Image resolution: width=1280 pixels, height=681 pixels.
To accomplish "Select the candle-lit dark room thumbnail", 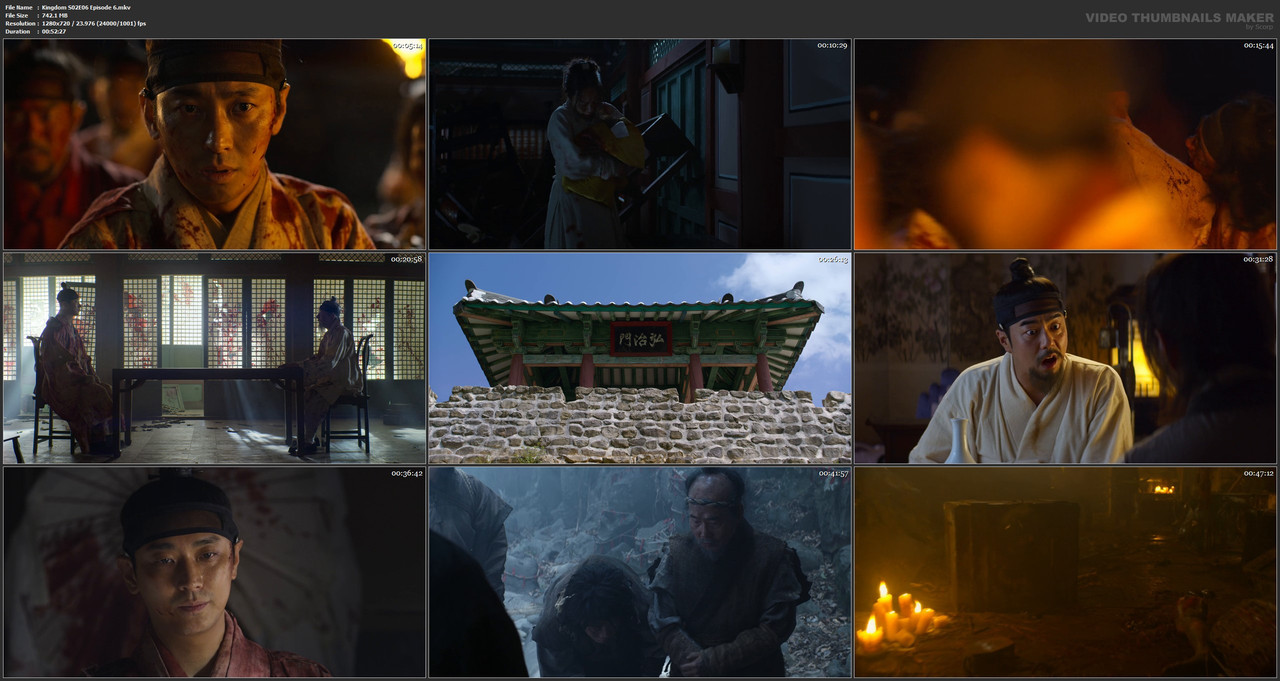I will click(1065, 572).
